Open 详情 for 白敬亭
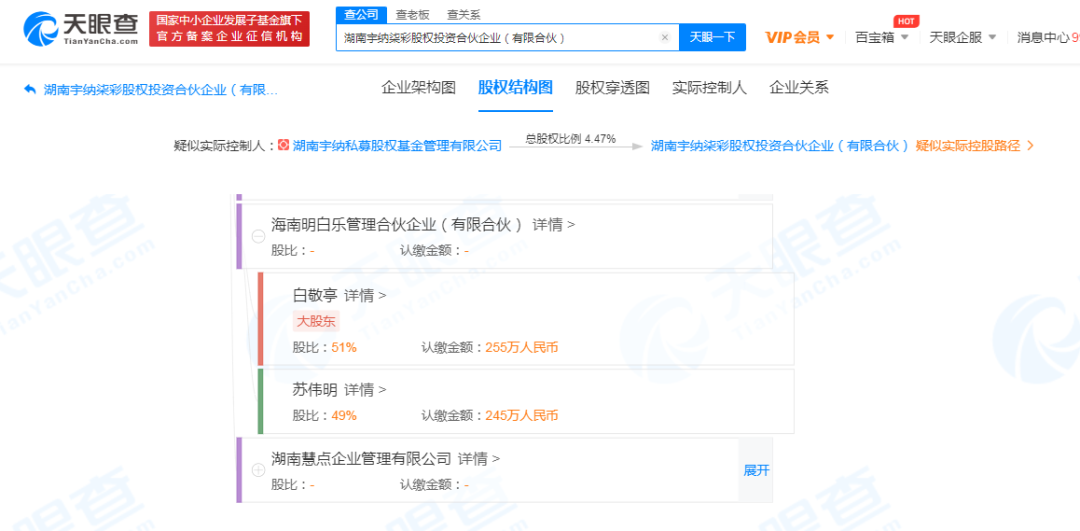 365,295
